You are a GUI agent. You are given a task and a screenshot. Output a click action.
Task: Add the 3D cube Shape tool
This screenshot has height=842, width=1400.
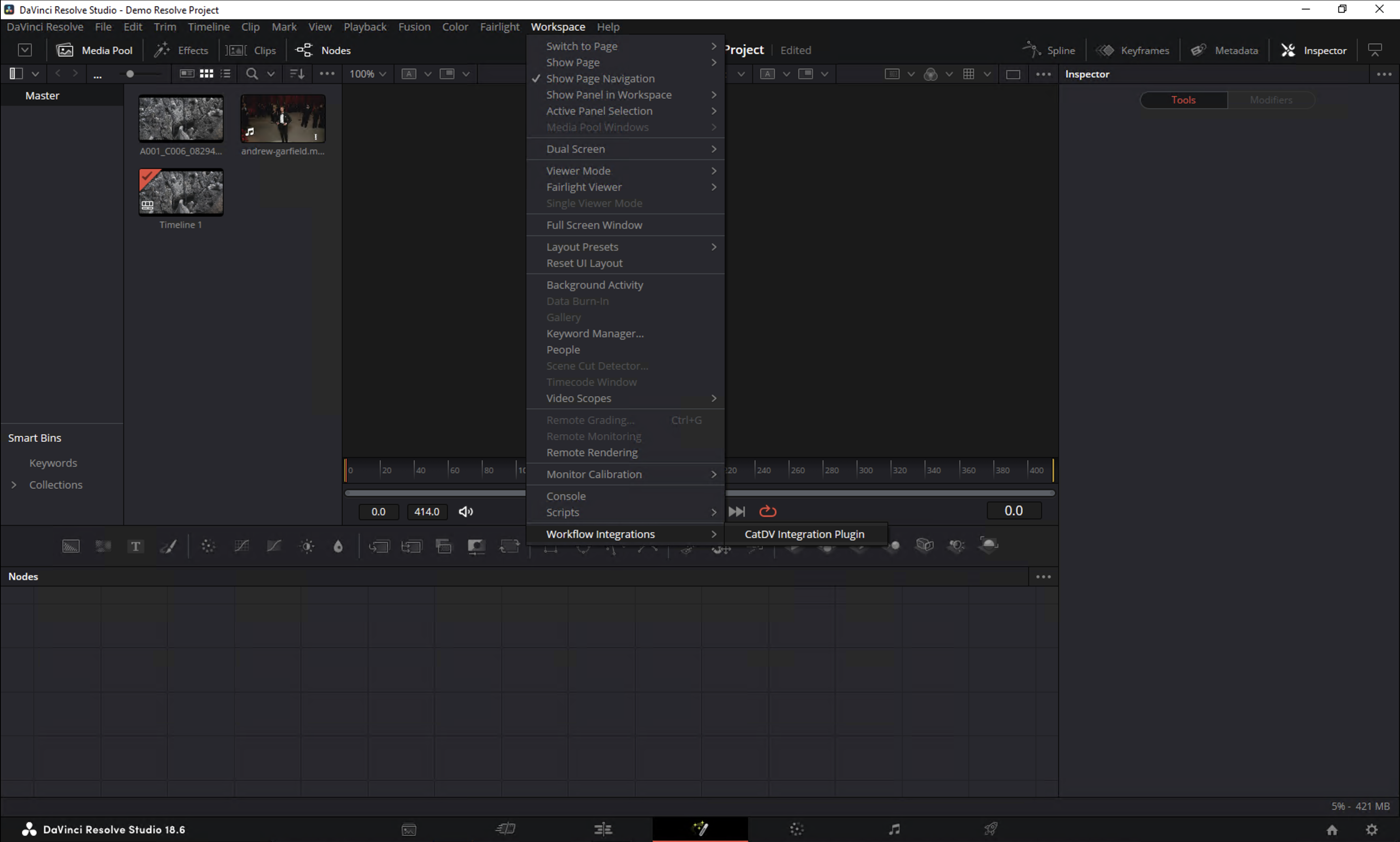925,545
